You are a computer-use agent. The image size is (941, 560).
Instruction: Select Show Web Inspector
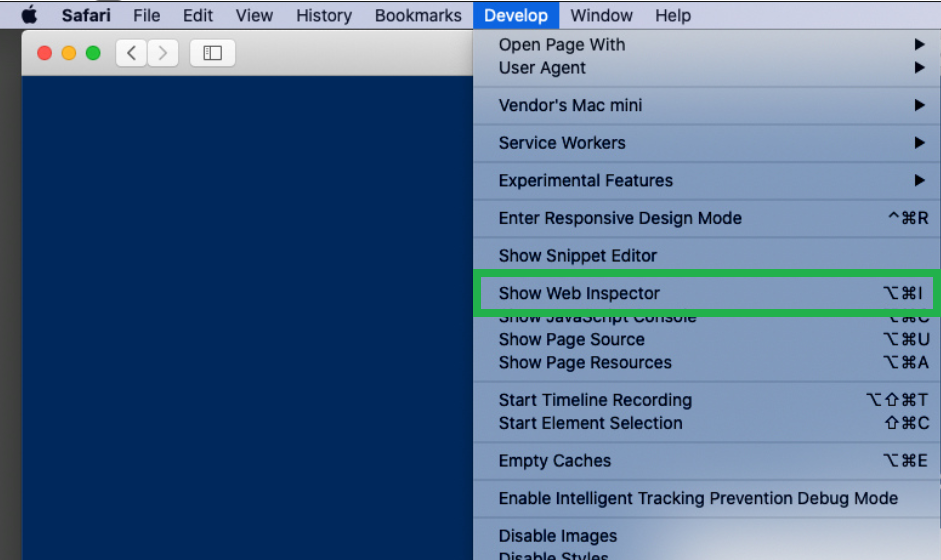tap(707, 293)
